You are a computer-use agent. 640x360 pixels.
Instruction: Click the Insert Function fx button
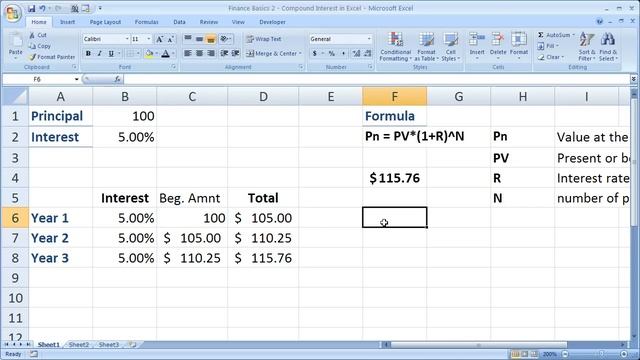tap(117, 79)
